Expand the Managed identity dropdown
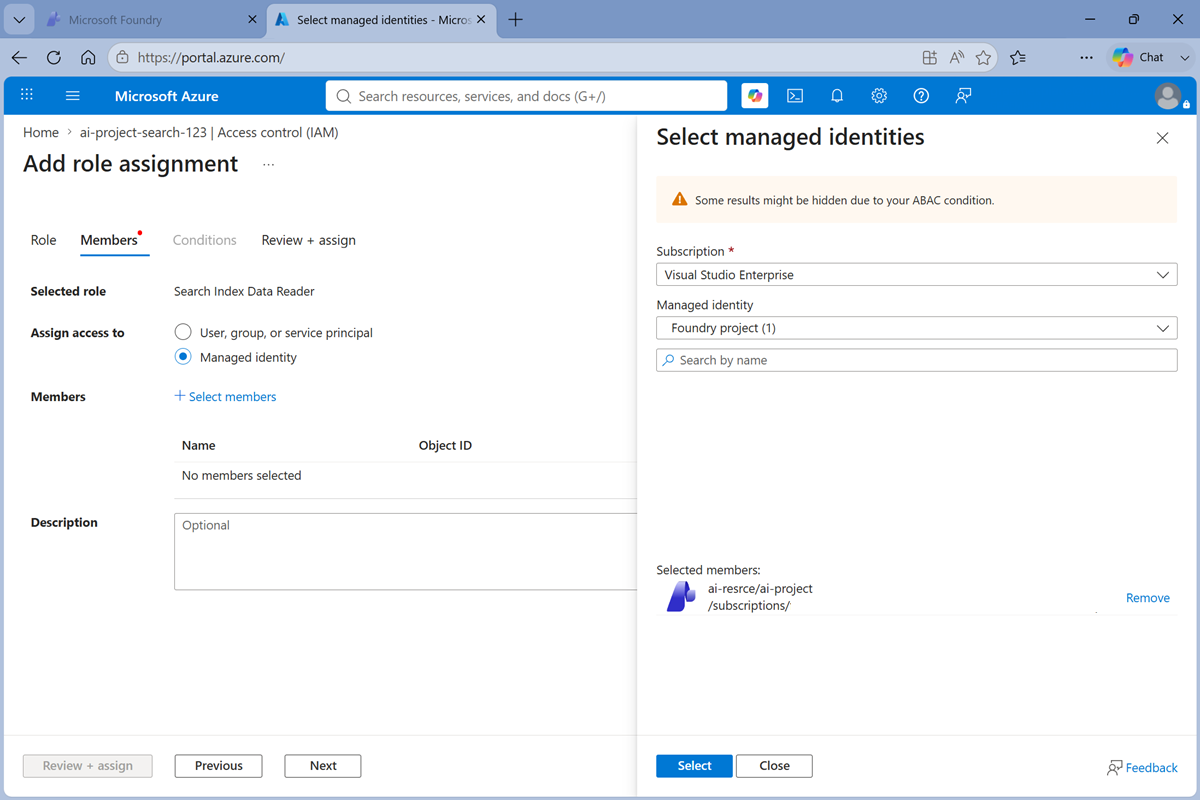This screenshot has height=800, width=1200. [x=917, y=328]
